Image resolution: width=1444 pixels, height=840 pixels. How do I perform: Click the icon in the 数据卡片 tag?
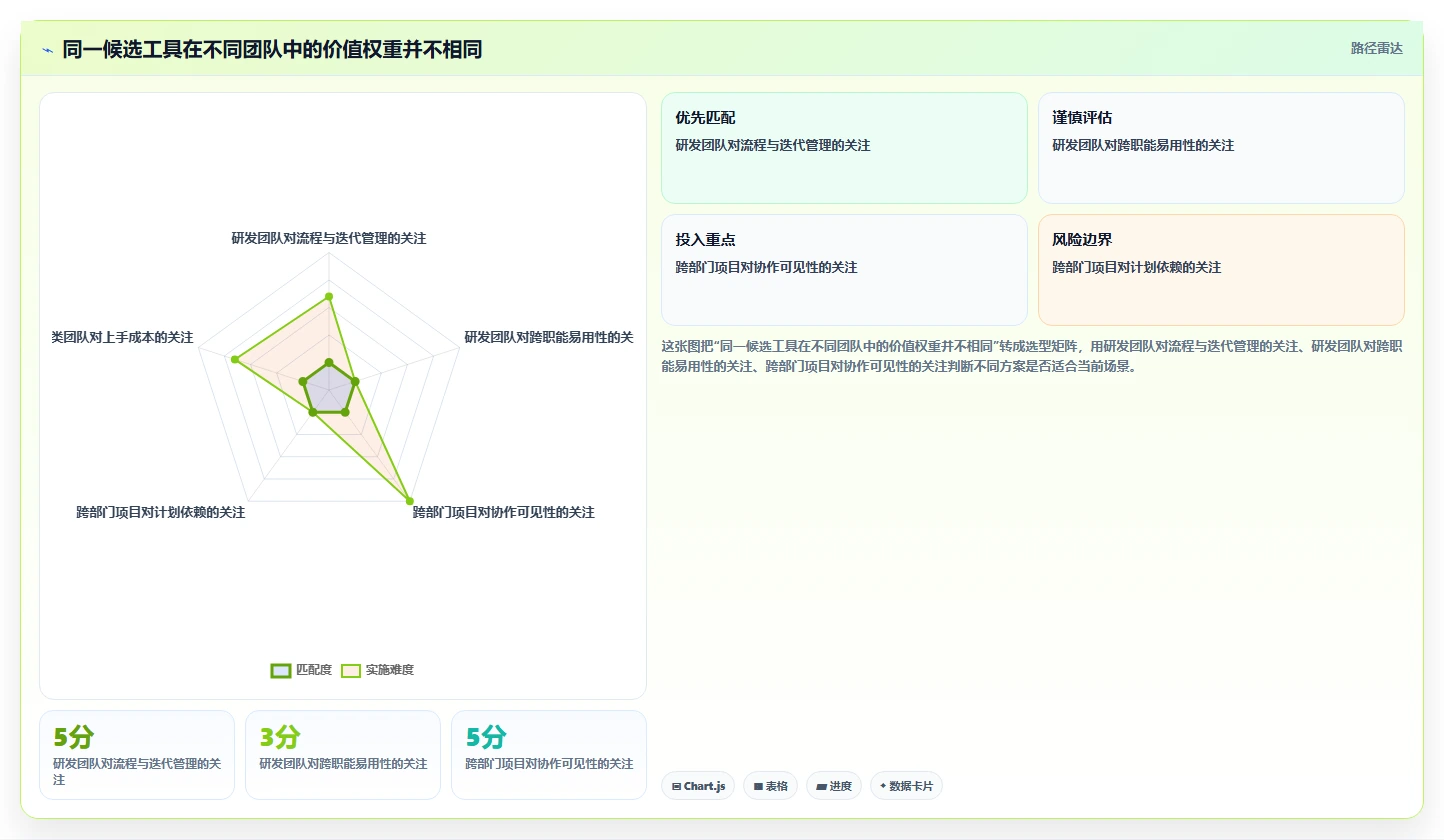coord(883,786)
